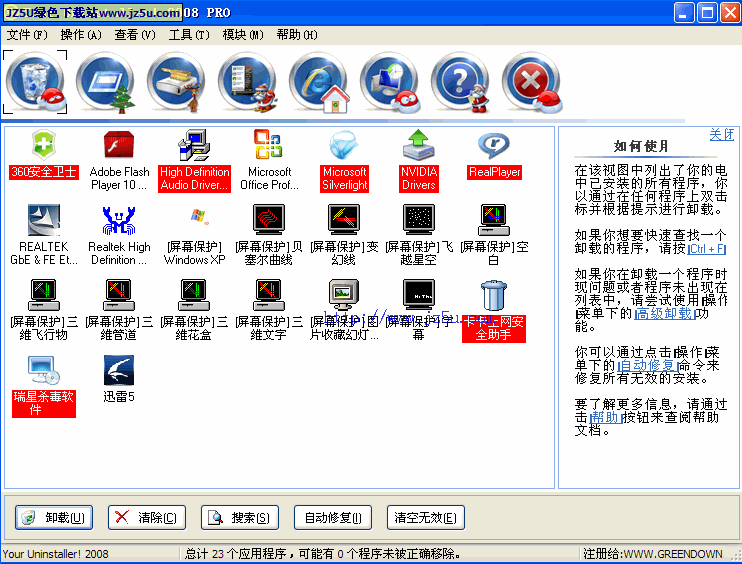Screen dimensions: 742x564
Task: Open the 文件(F) menu
Action: pos(27,35)
